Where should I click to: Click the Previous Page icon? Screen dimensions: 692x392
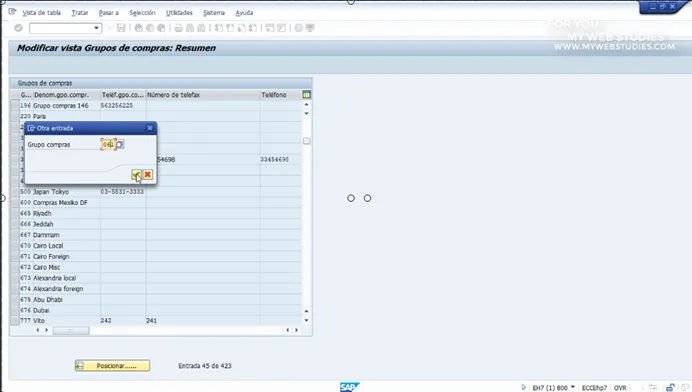230,28
